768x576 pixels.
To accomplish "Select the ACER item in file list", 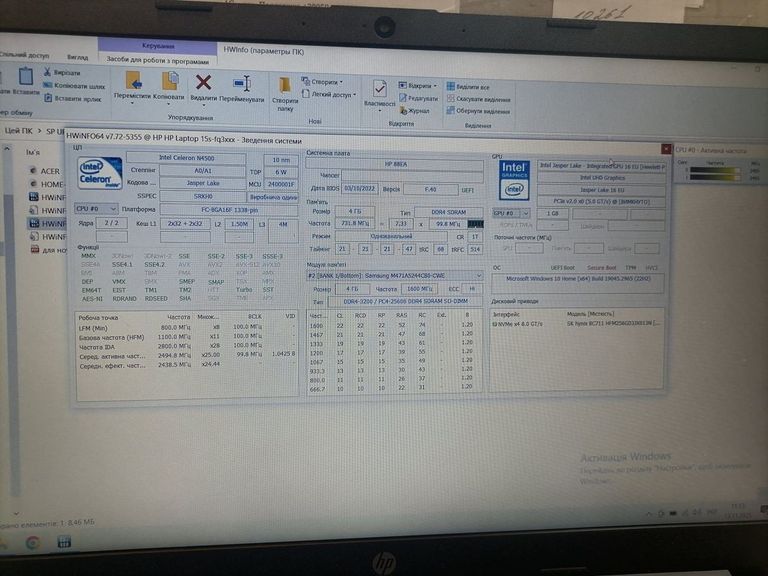I will [x=50, y=171].
